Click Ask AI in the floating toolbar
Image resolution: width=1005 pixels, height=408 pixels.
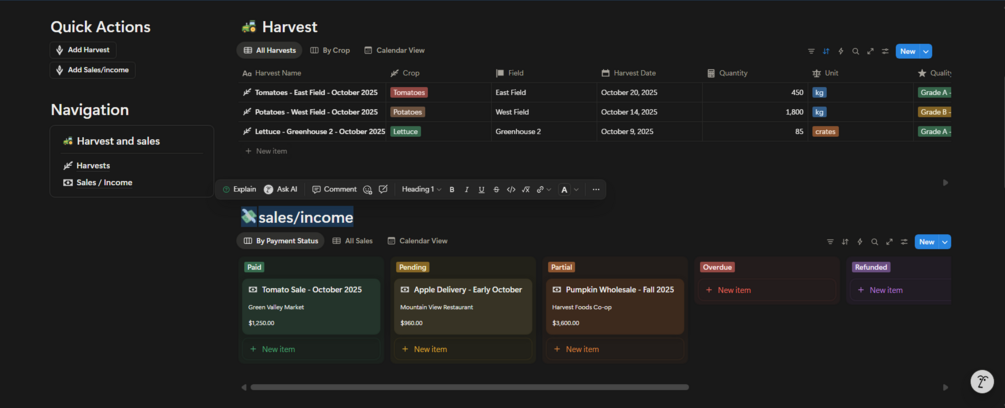click(281, 190)
